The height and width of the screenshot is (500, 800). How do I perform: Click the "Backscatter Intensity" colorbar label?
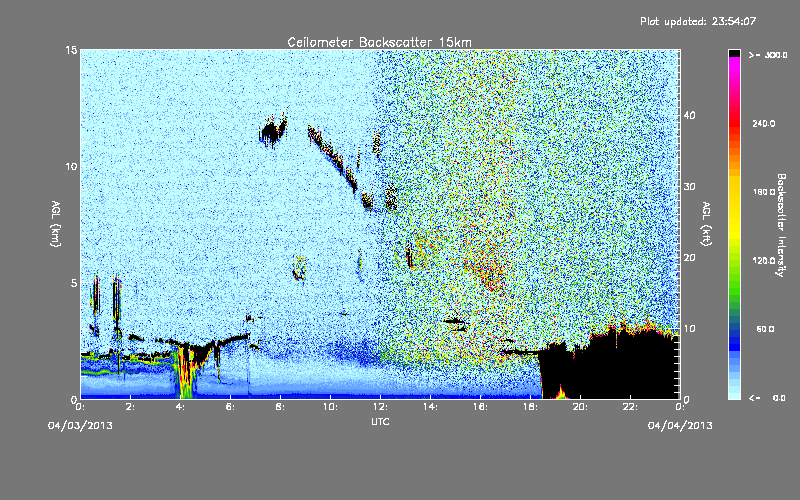coord(781,225)
